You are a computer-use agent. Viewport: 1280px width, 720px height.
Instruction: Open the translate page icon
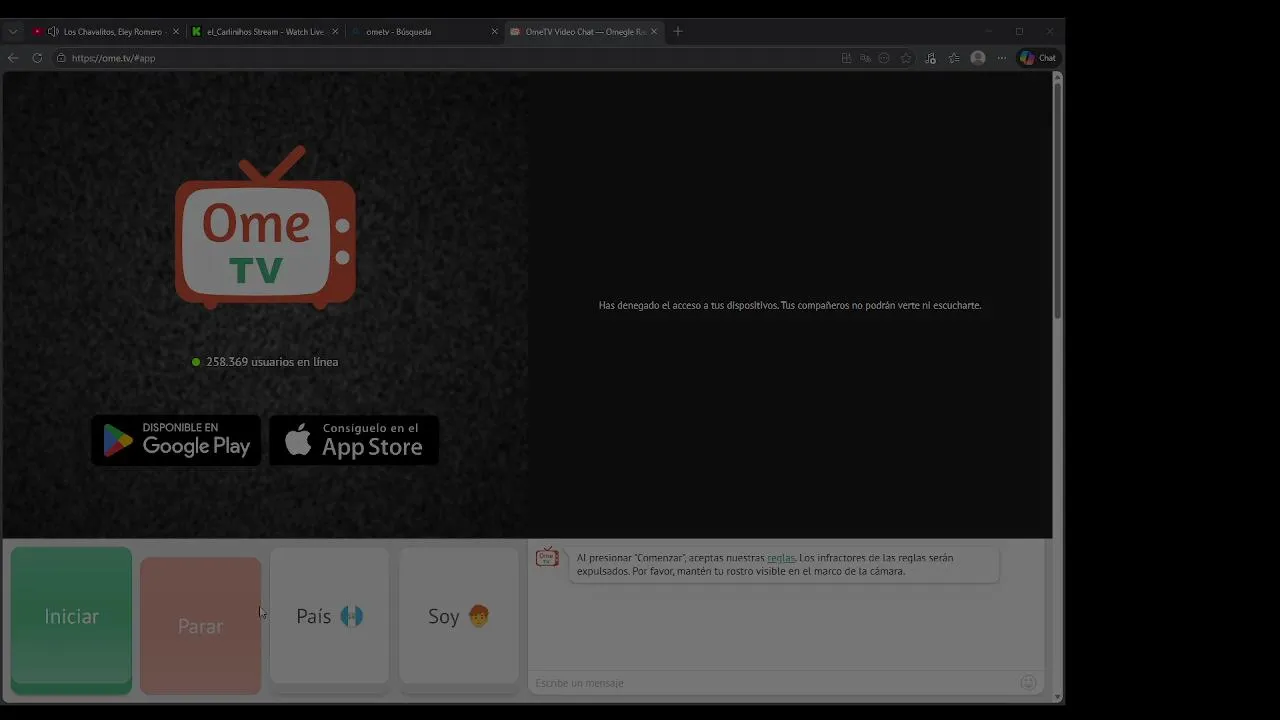coord(865,58)
